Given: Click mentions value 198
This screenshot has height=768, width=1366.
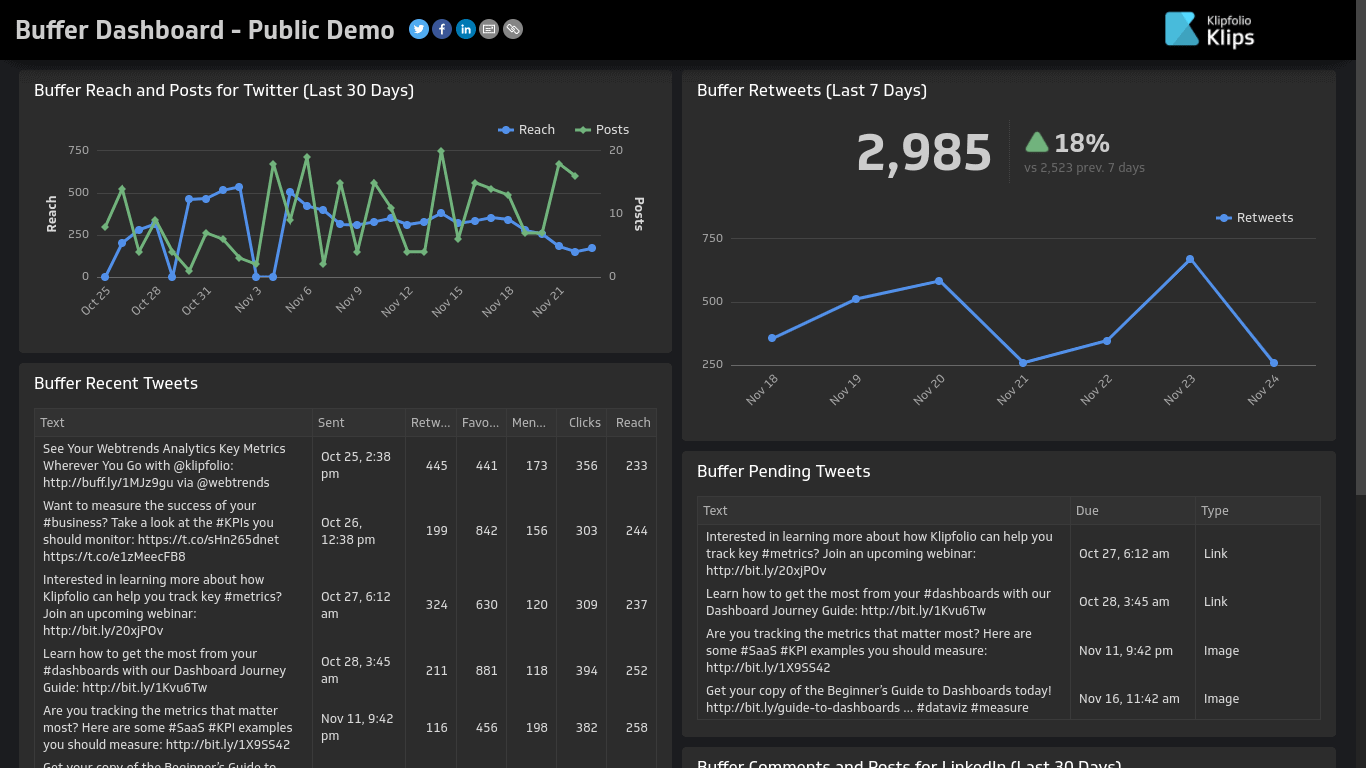Looking at the screenshot, I should pos(537,728).
